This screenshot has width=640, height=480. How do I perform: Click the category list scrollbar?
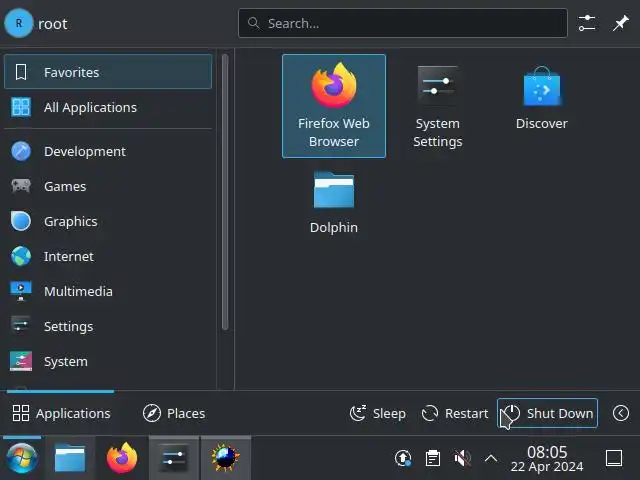[x=225, y=192]
